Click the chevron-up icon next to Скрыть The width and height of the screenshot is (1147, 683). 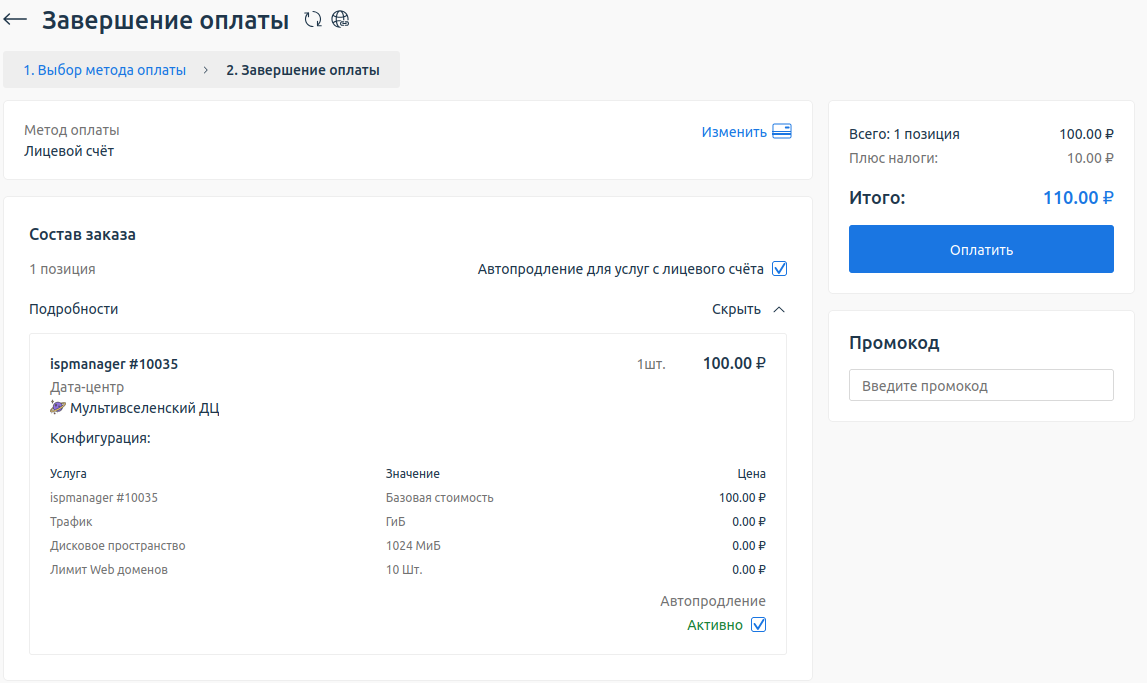[779, 310]
